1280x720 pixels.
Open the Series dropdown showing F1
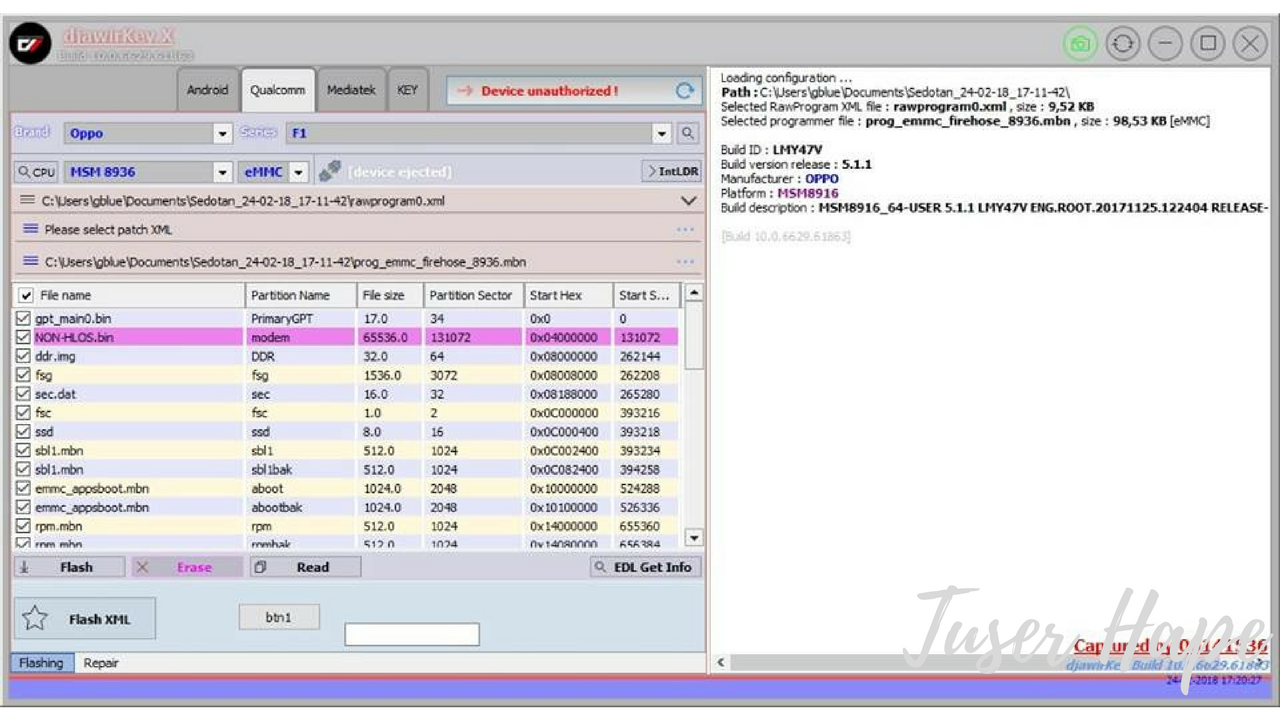(662, 133)
